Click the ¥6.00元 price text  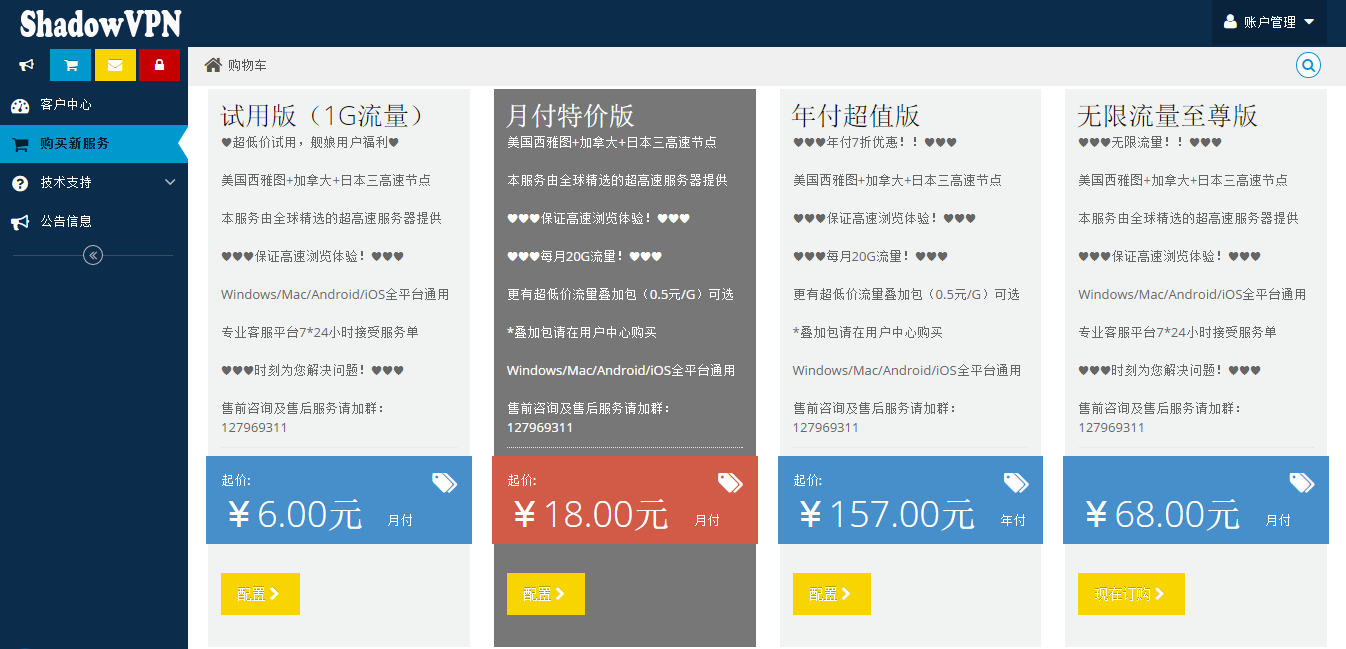coord(295,515)
